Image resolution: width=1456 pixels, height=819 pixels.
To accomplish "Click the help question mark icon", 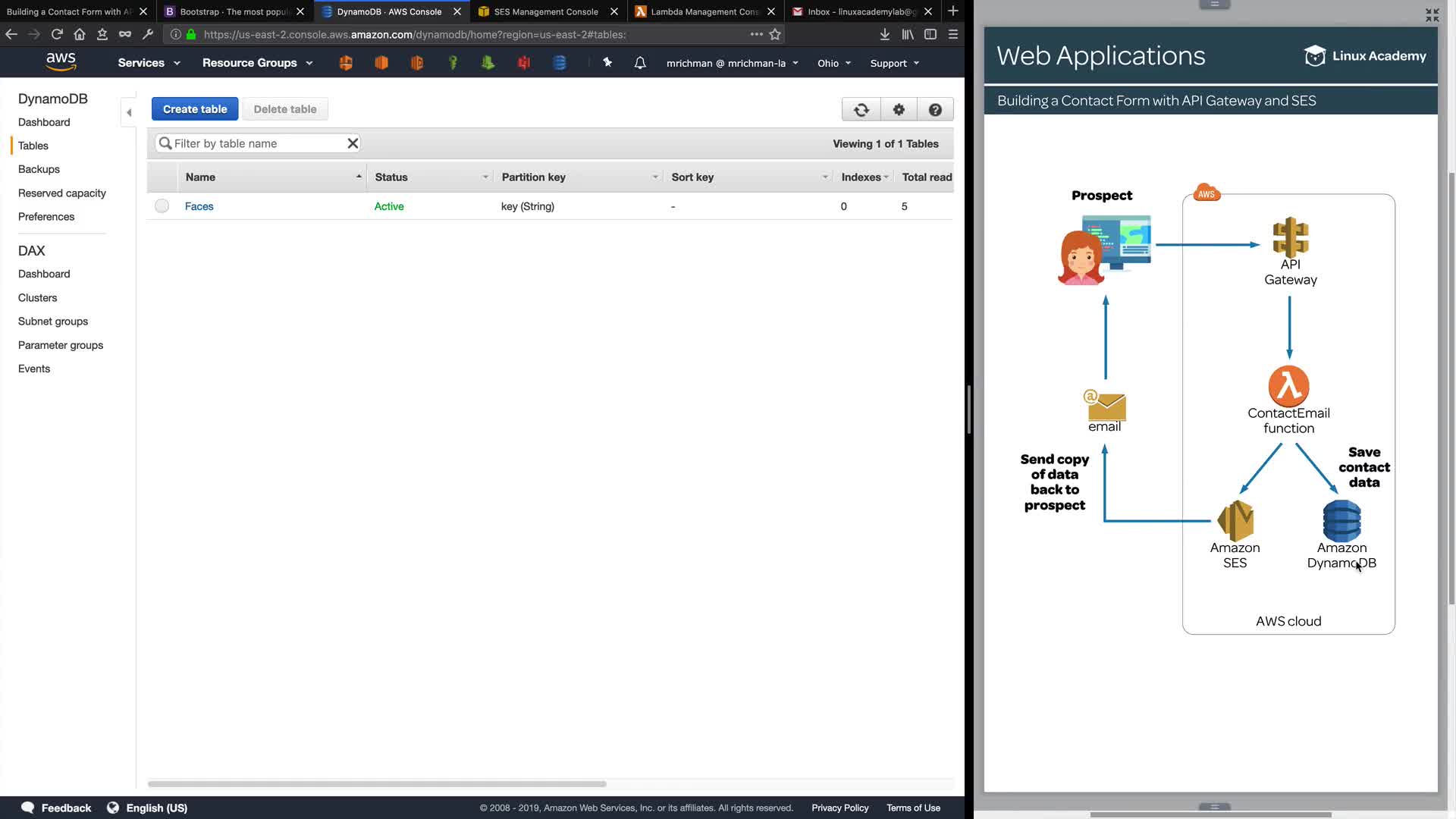I will pos(935,110).
